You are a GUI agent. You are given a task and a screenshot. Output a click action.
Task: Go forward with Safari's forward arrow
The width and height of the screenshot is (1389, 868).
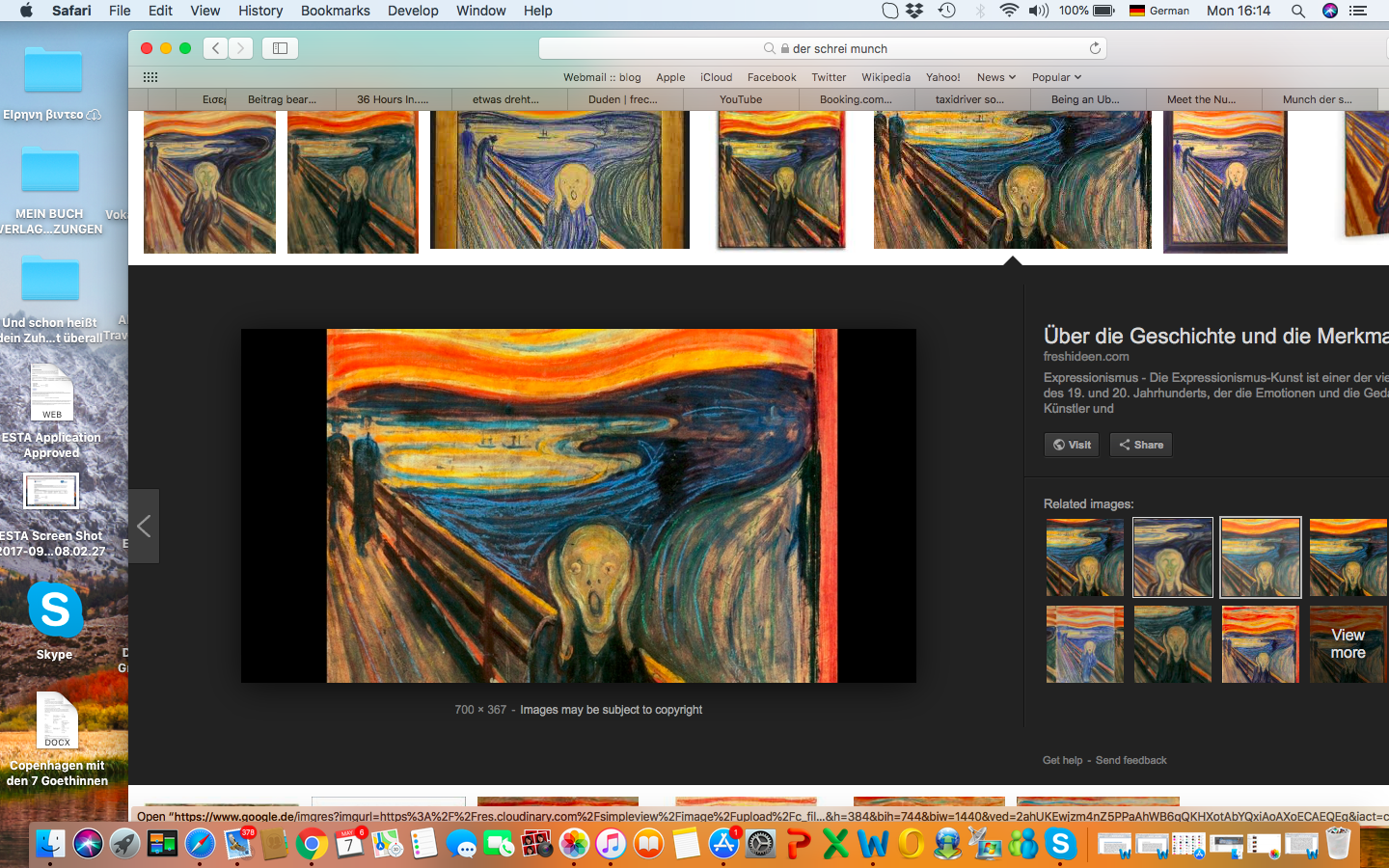coord(241,48)
